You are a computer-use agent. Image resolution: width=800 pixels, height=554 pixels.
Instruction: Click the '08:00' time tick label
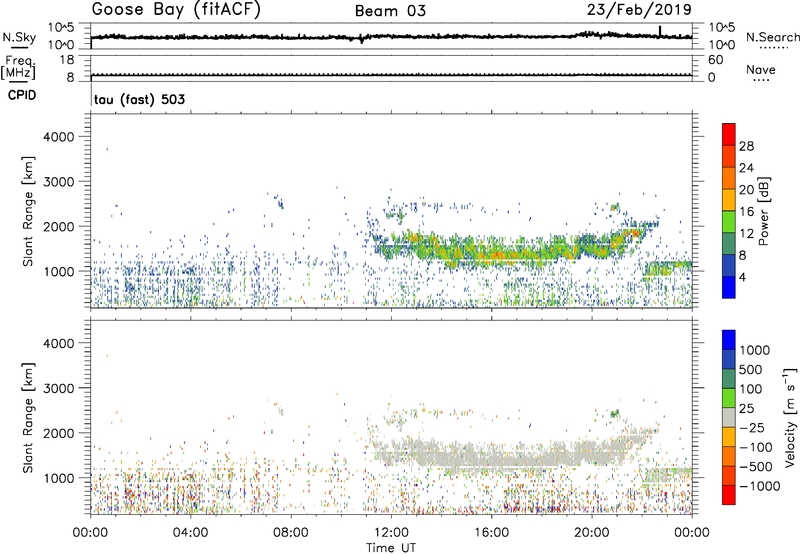291,533
